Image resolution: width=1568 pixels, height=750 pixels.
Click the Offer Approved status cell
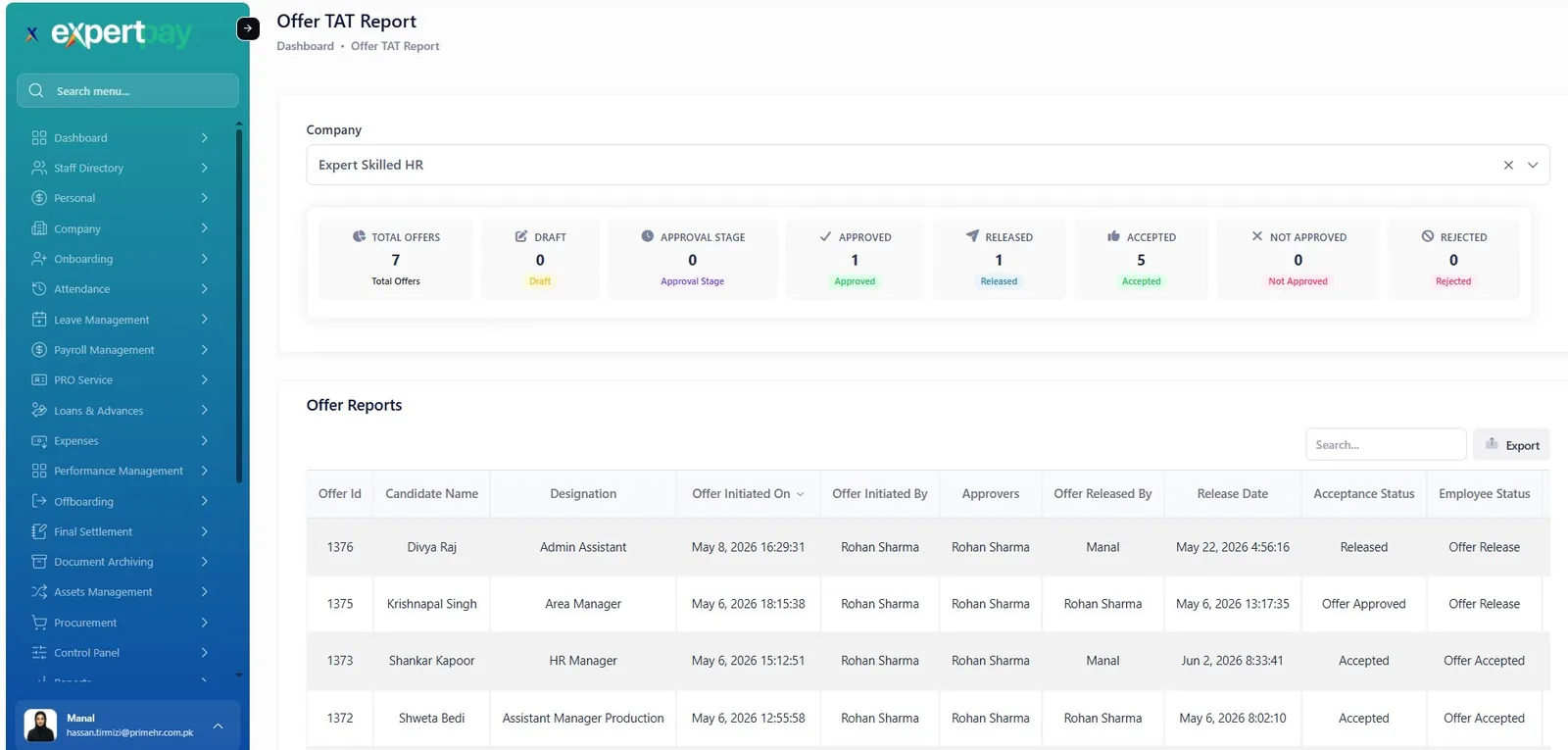(x=1364, y=604)
